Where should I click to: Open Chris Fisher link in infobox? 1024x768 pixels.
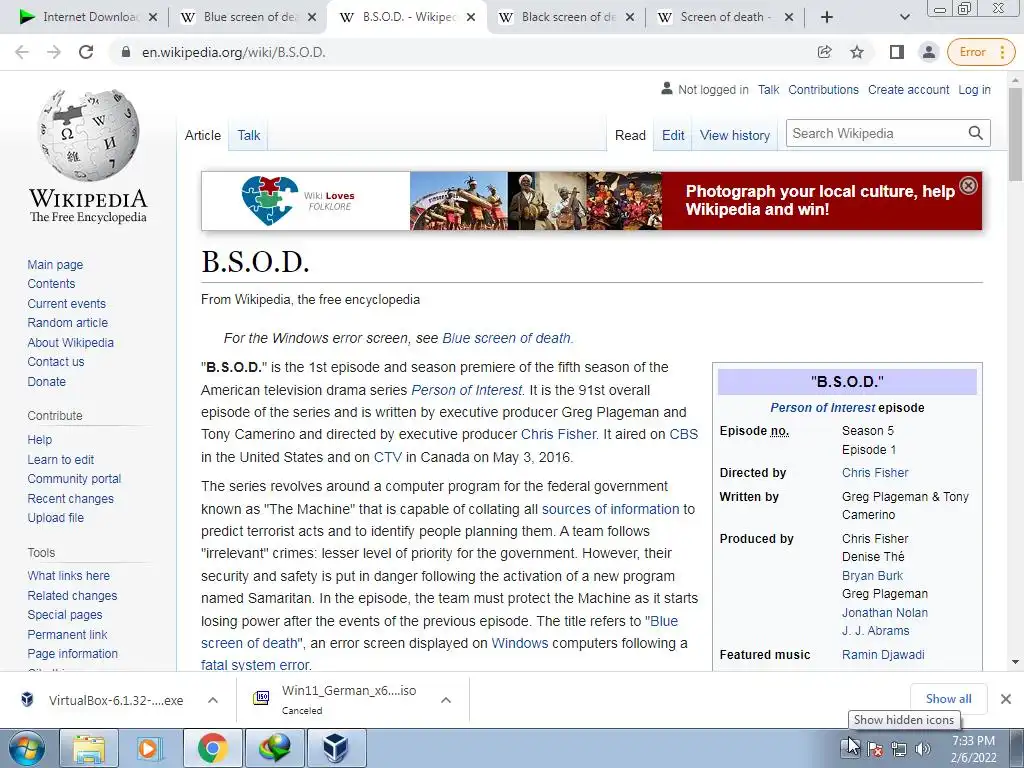click(874, 472)
